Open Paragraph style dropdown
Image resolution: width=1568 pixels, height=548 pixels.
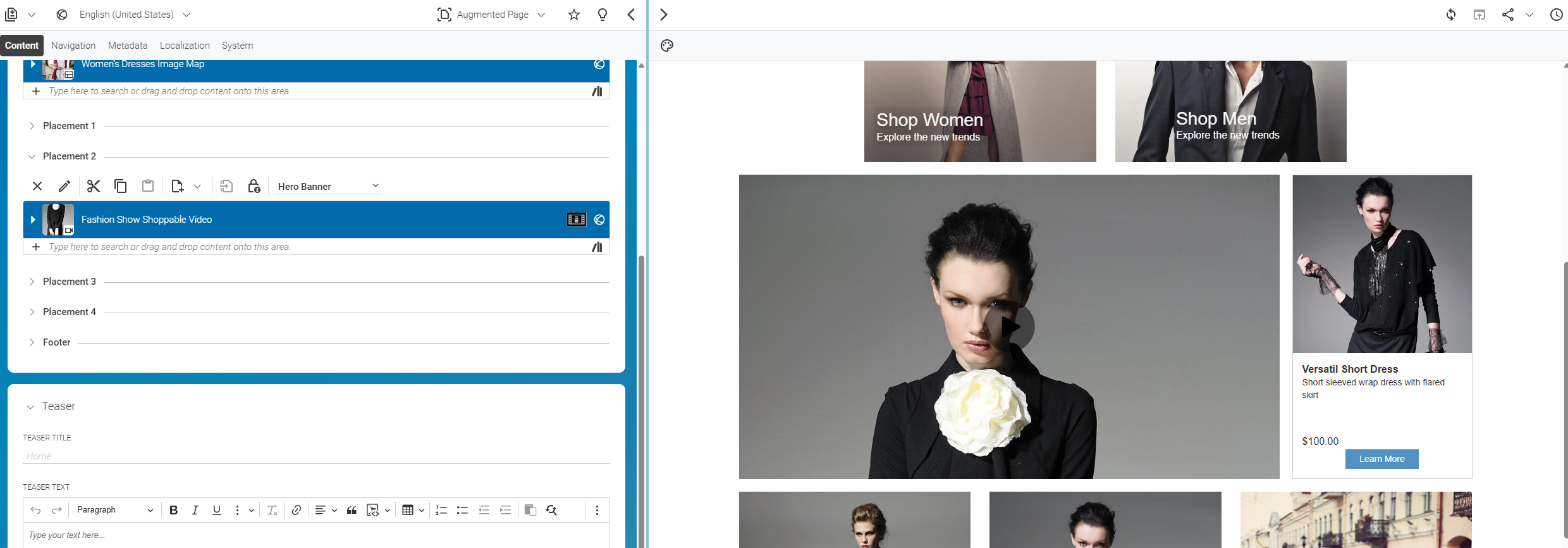(x=114, y=510)
